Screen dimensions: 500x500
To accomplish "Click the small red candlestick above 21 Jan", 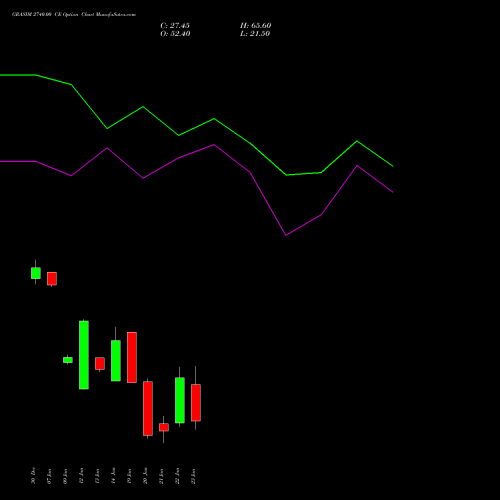I will click(x=164, y=427).
